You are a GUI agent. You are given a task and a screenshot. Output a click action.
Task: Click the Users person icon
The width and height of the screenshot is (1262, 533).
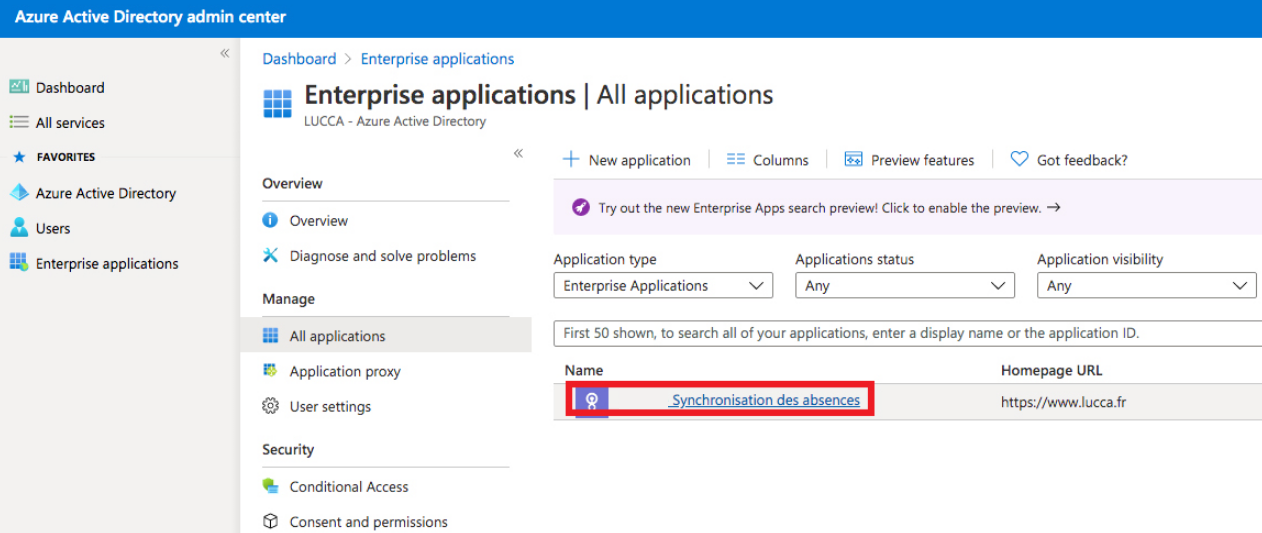(19, 228)
